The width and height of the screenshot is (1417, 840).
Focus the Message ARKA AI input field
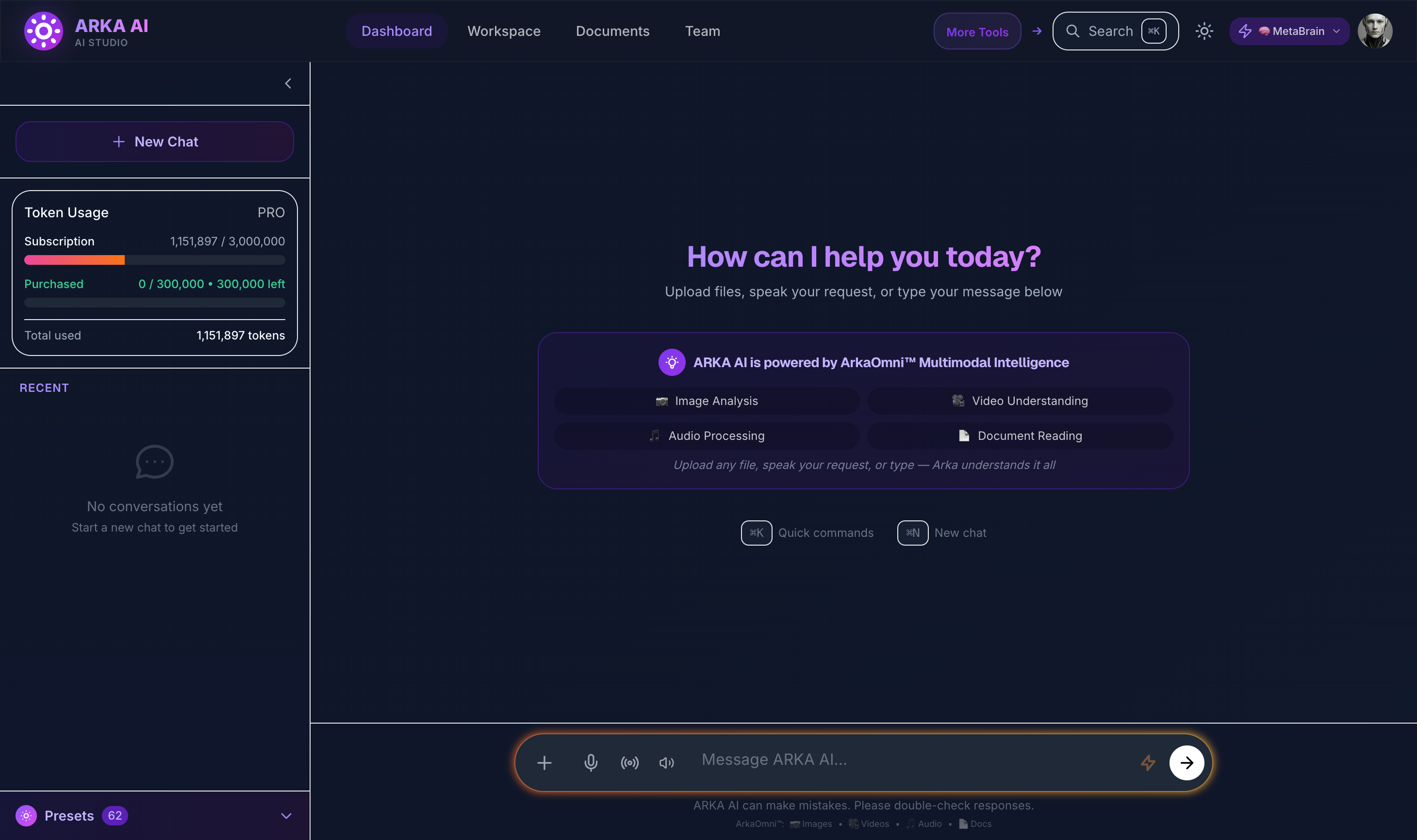coord(906,759)
